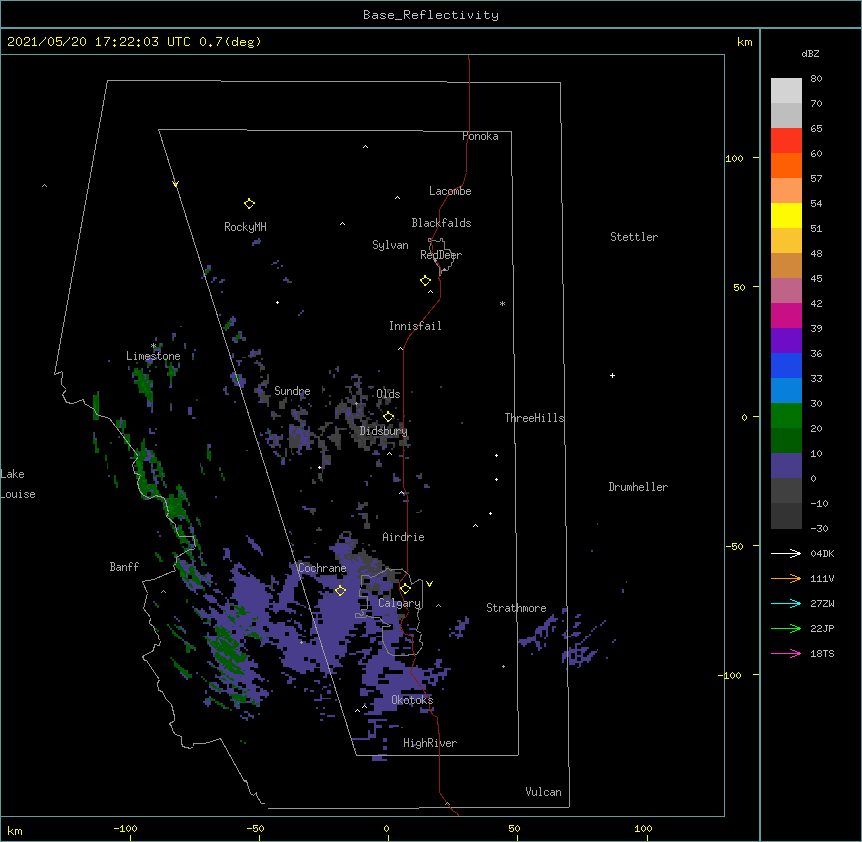Click the Airdrie label
Viewport: 862px width, 842px height.
point(404,537)
